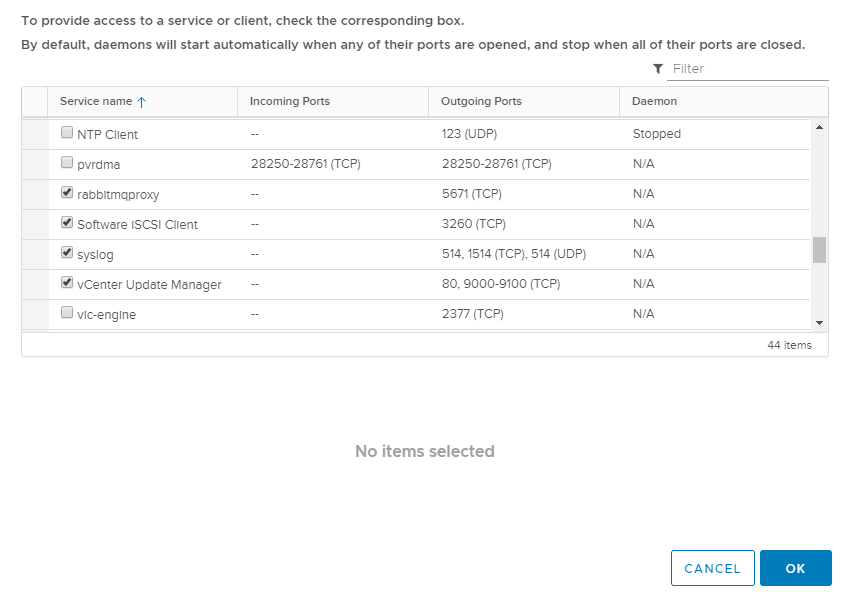This screenshot has width=855, height=608.
Task: Disable Software iSCSI Client checkbox
Action: 67,222
